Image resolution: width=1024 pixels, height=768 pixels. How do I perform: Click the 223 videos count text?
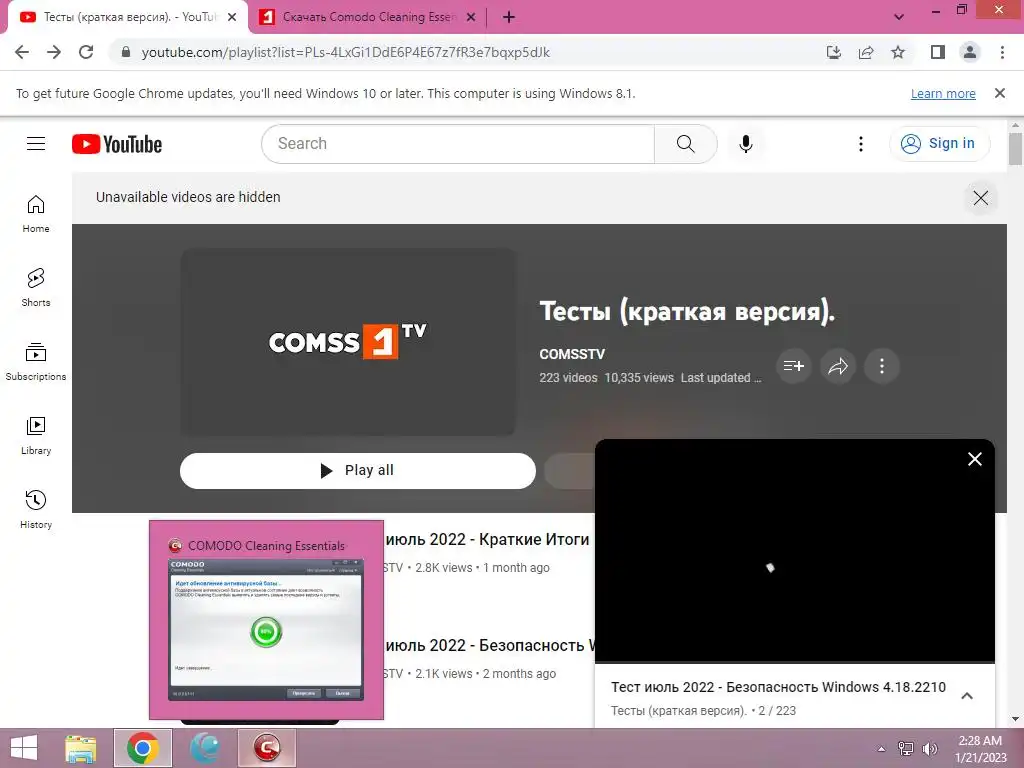[568, 377]
